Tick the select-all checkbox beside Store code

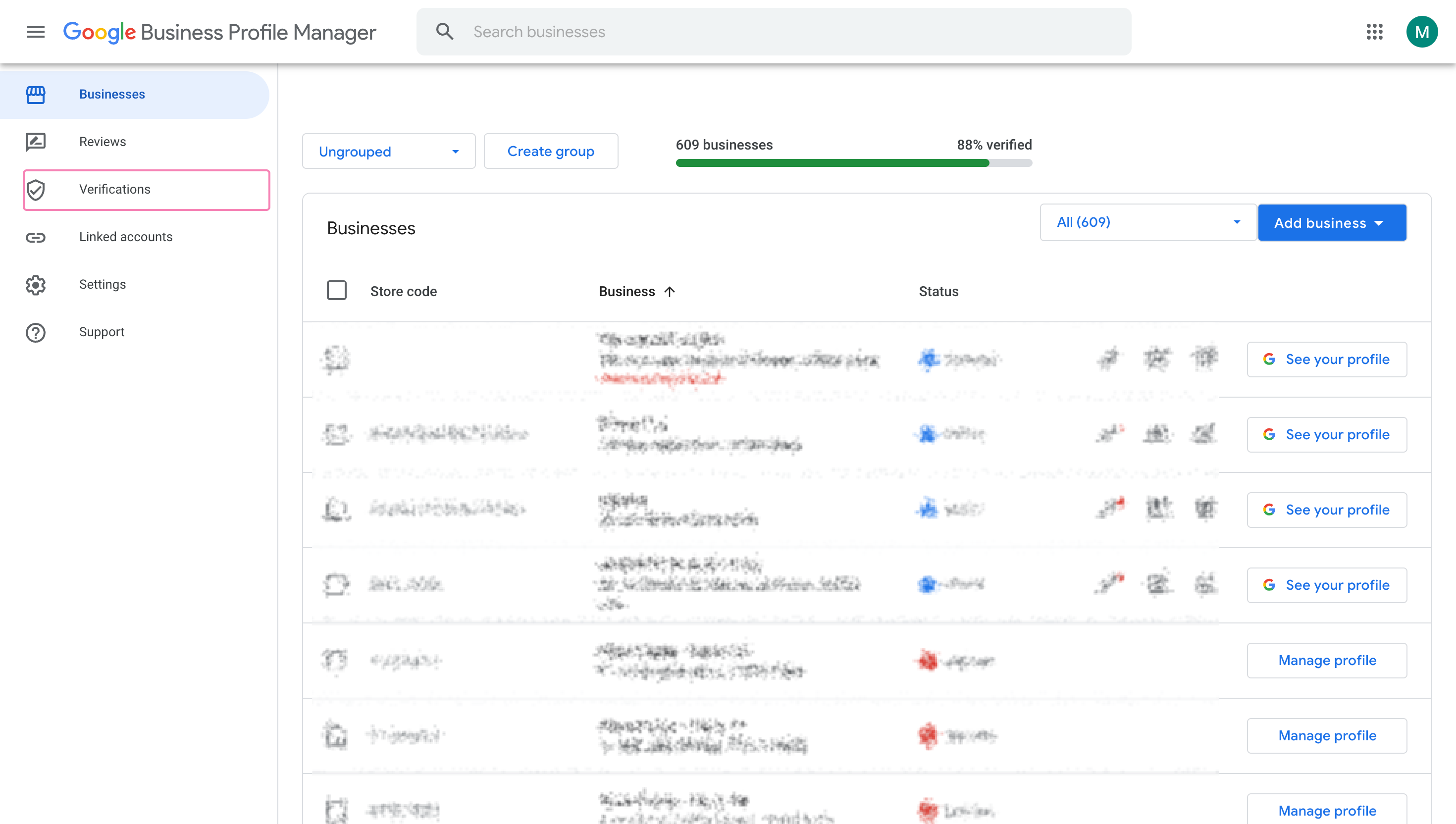pos(336,290)
